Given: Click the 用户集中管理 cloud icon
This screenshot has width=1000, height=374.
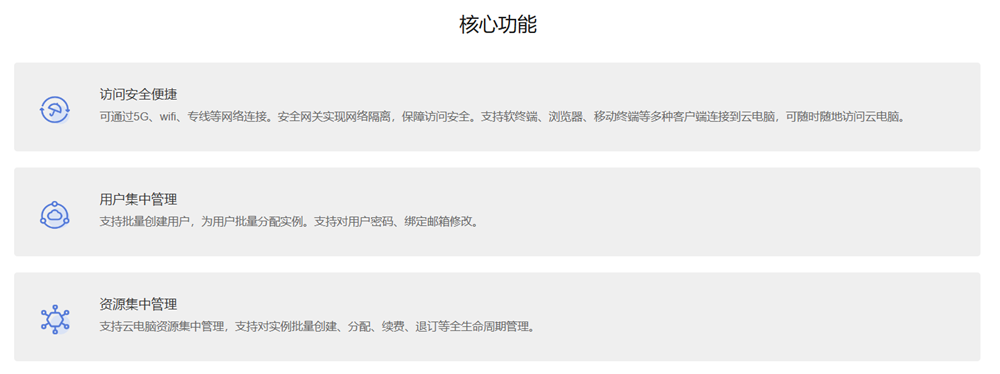Looking at the screenshot, I should click(55, 215).
